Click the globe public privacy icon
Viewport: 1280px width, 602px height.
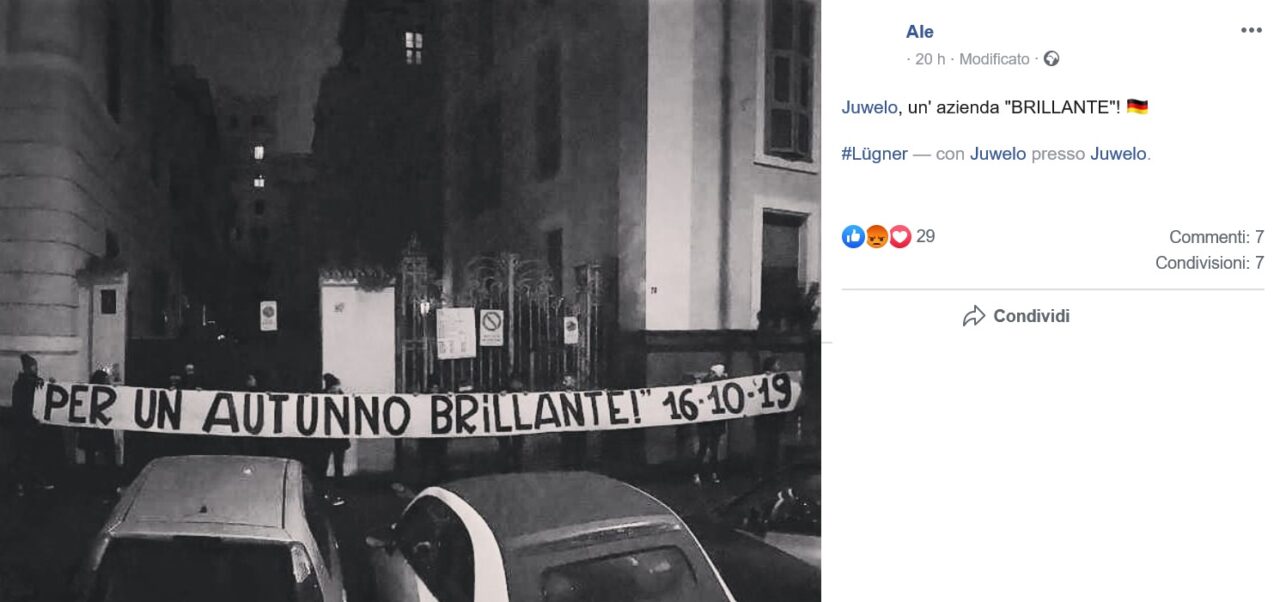point(1051,59)
